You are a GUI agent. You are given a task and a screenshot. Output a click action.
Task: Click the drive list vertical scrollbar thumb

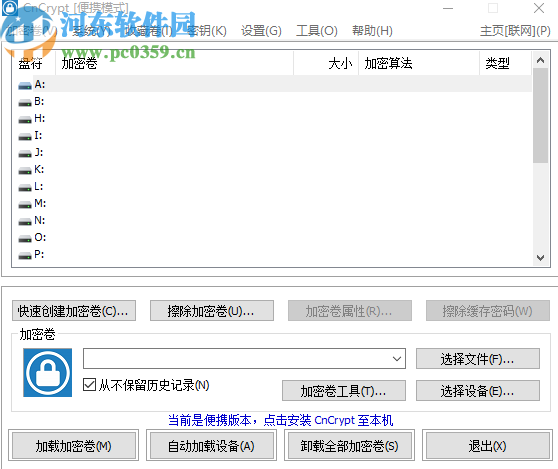pyautogui.click(x=540, y=116)
